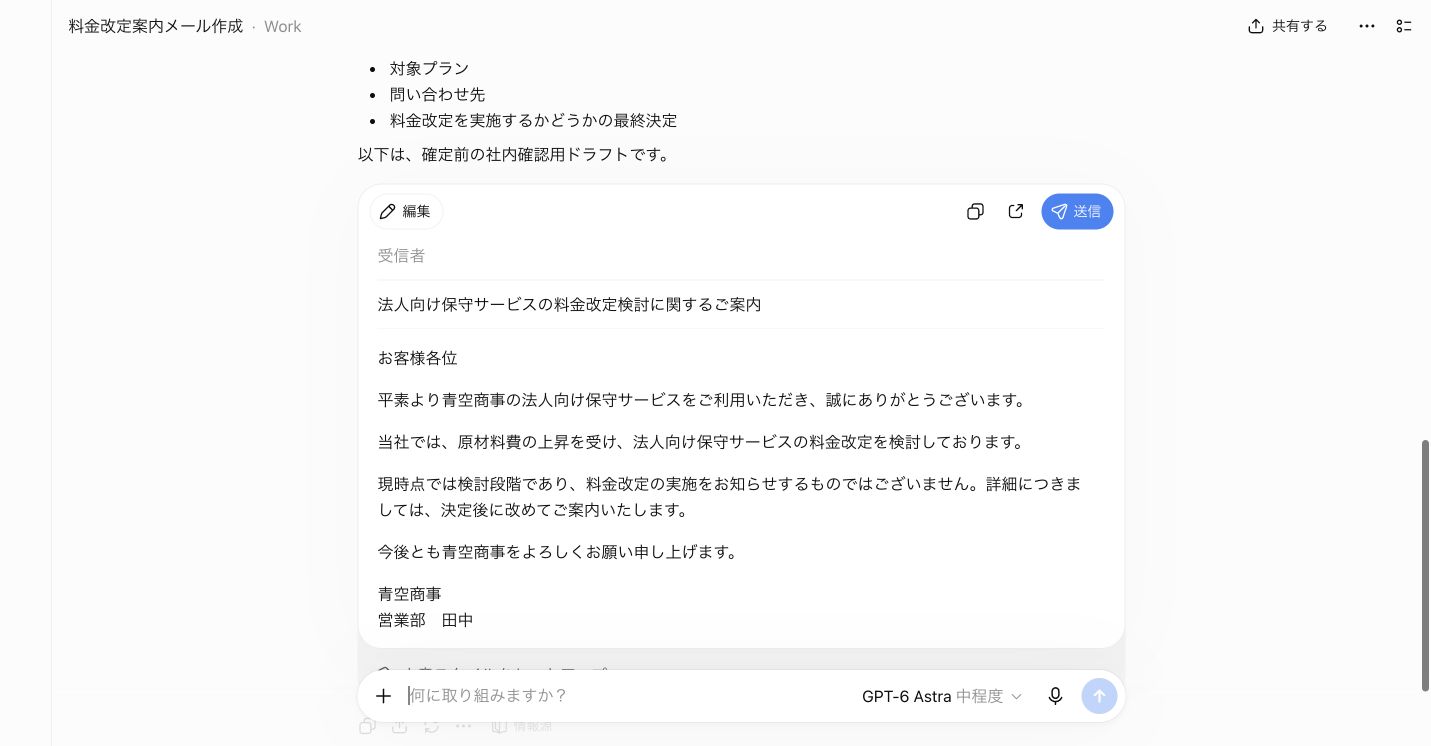The height and width of the screenshot is (746, 1431).
Task: Click the blue 送信 send button
Action: (x=1077, y=211)
